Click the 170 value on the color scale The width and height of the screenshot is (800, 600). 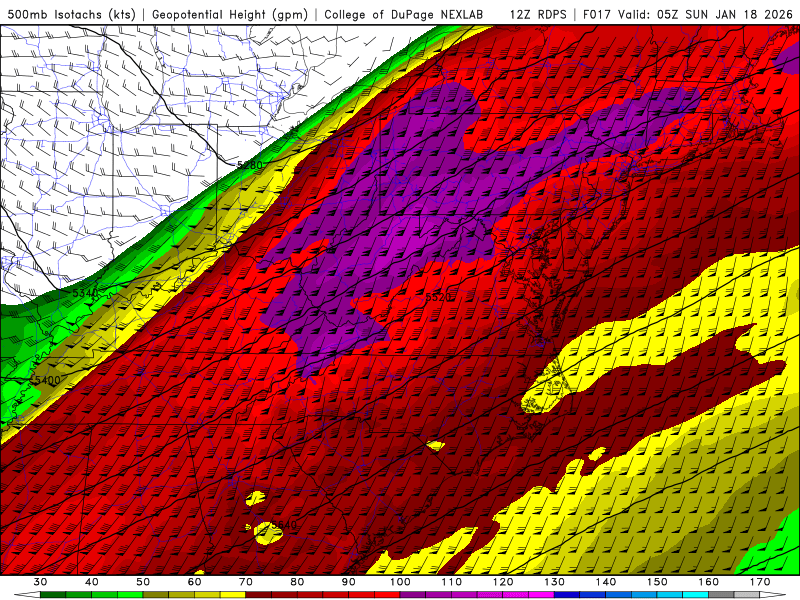[x=760, y=582]
